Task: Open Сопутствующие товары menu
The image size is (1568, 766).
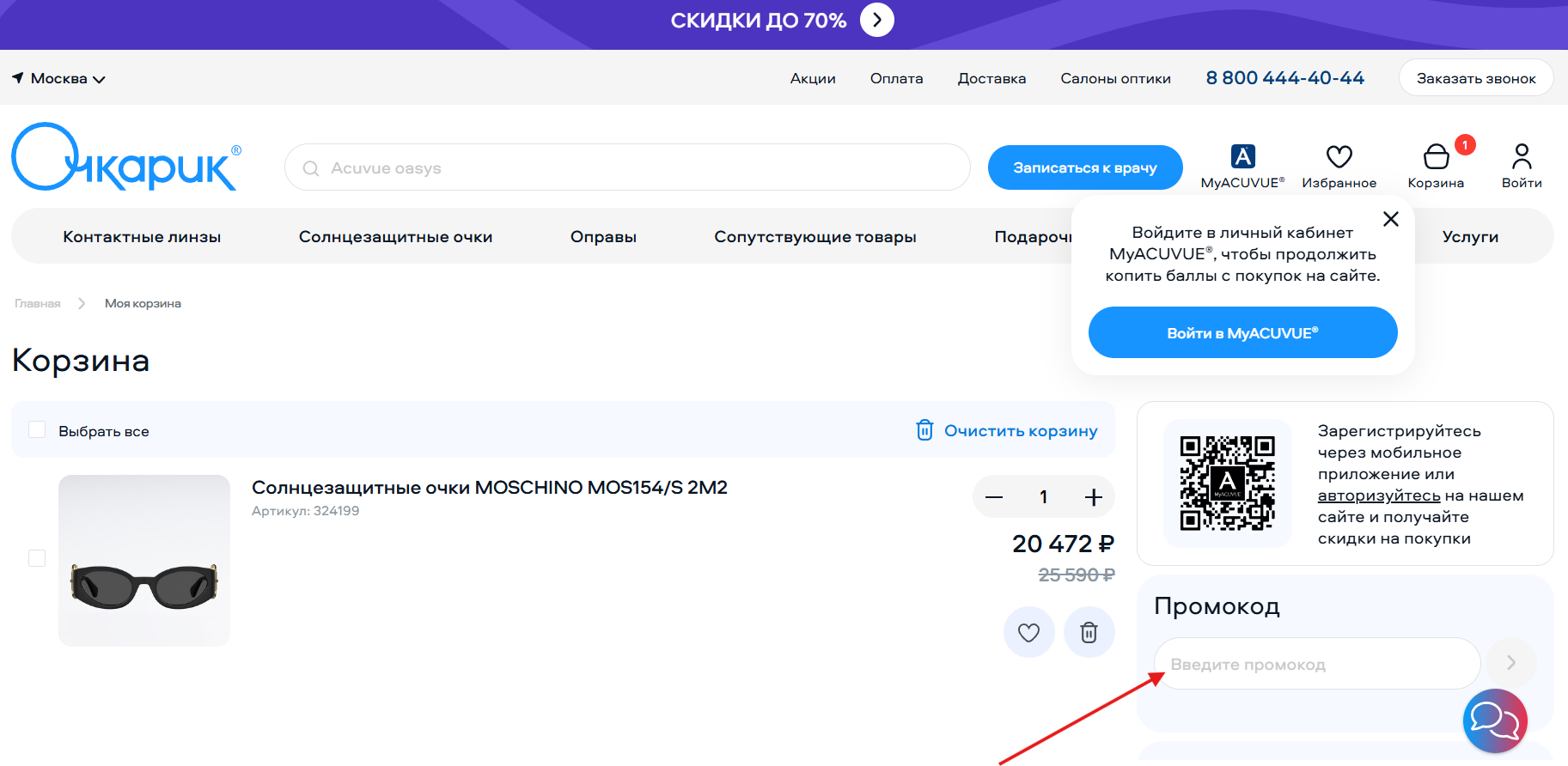Action: [x=815, y=236]
